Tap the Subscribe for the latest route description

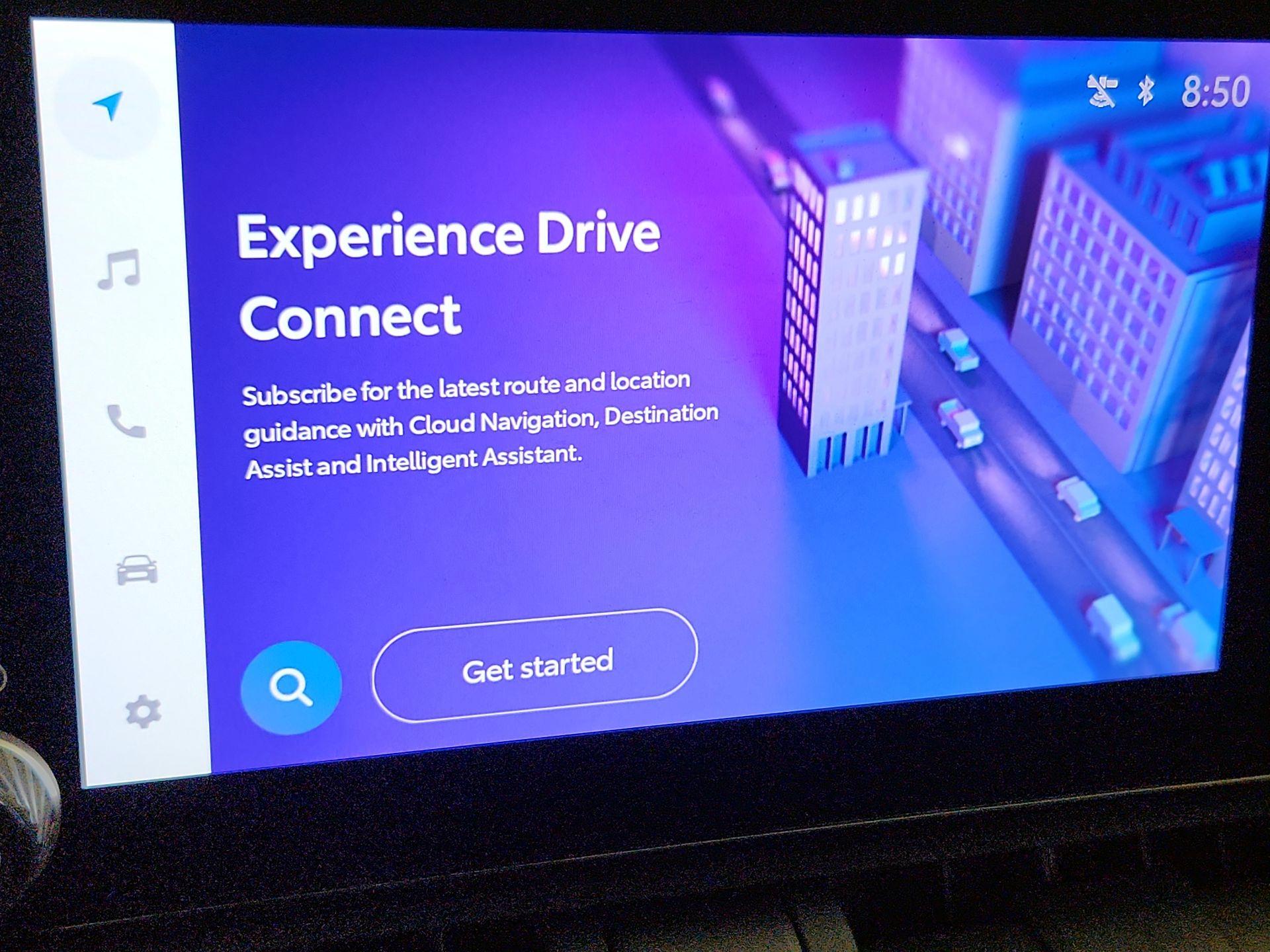point(480,424)
